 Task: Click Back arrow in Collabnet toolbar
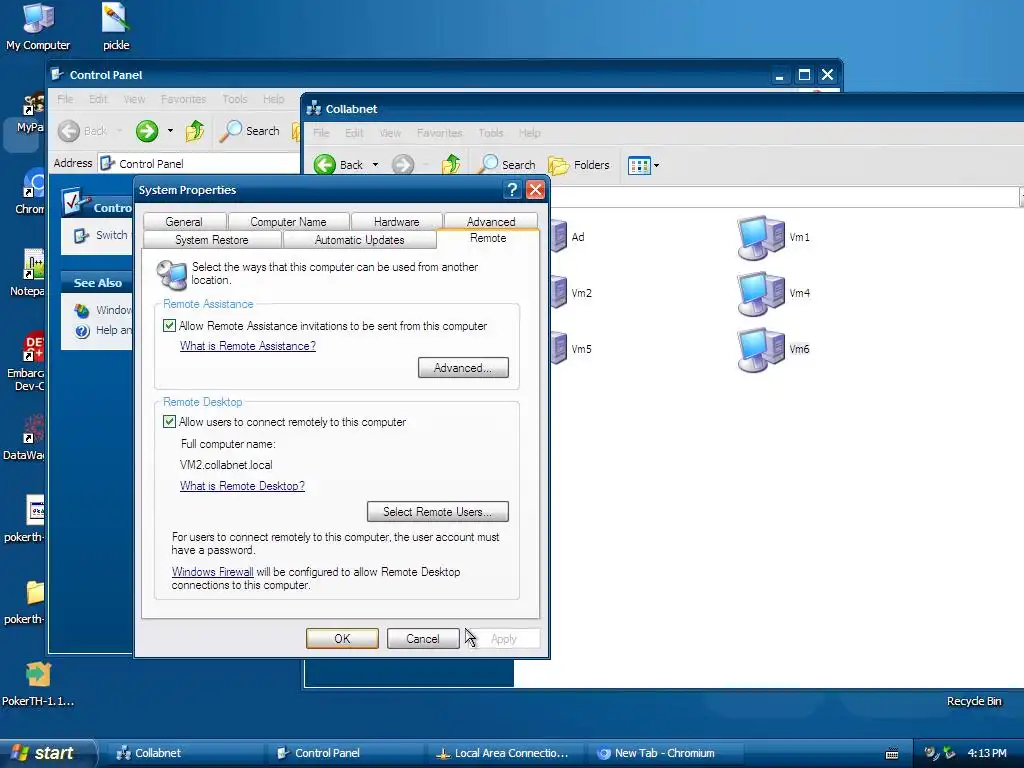[x=325, y=165]
